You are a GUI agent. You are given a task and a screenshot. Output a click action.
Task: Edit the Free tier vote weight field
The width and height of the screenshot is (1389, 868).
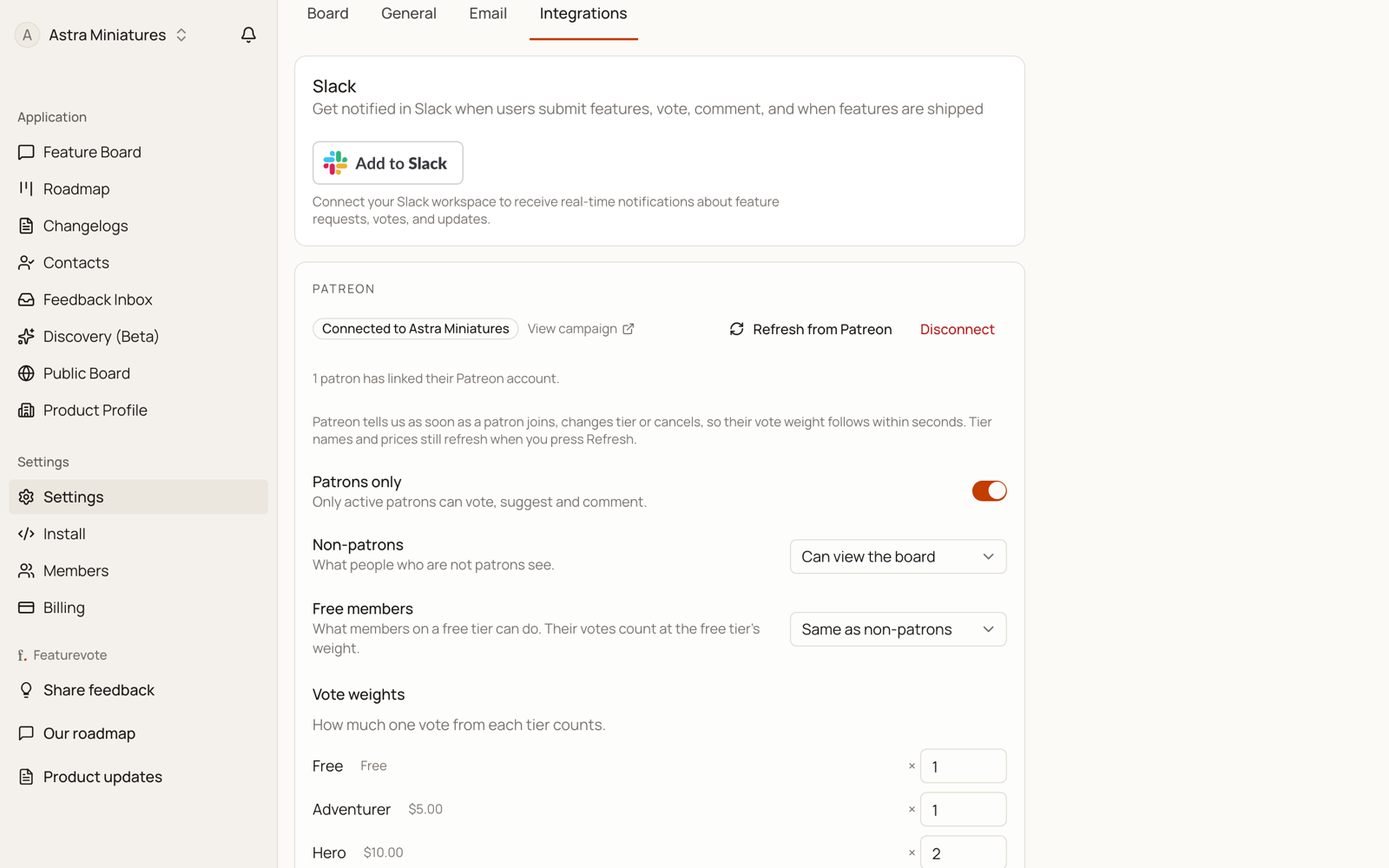[x=963, y=766]
